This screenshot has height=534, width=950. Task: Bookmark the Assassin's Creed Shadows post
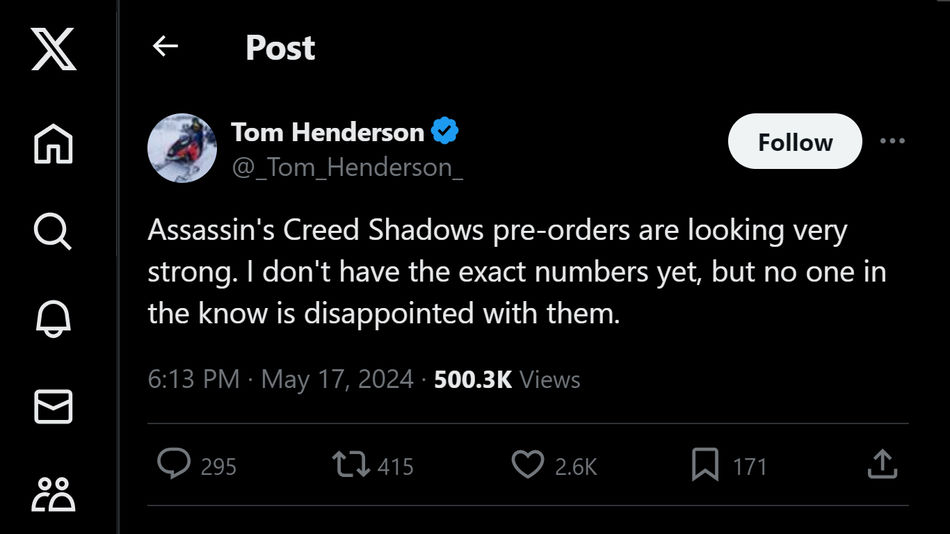coord(706,464)
